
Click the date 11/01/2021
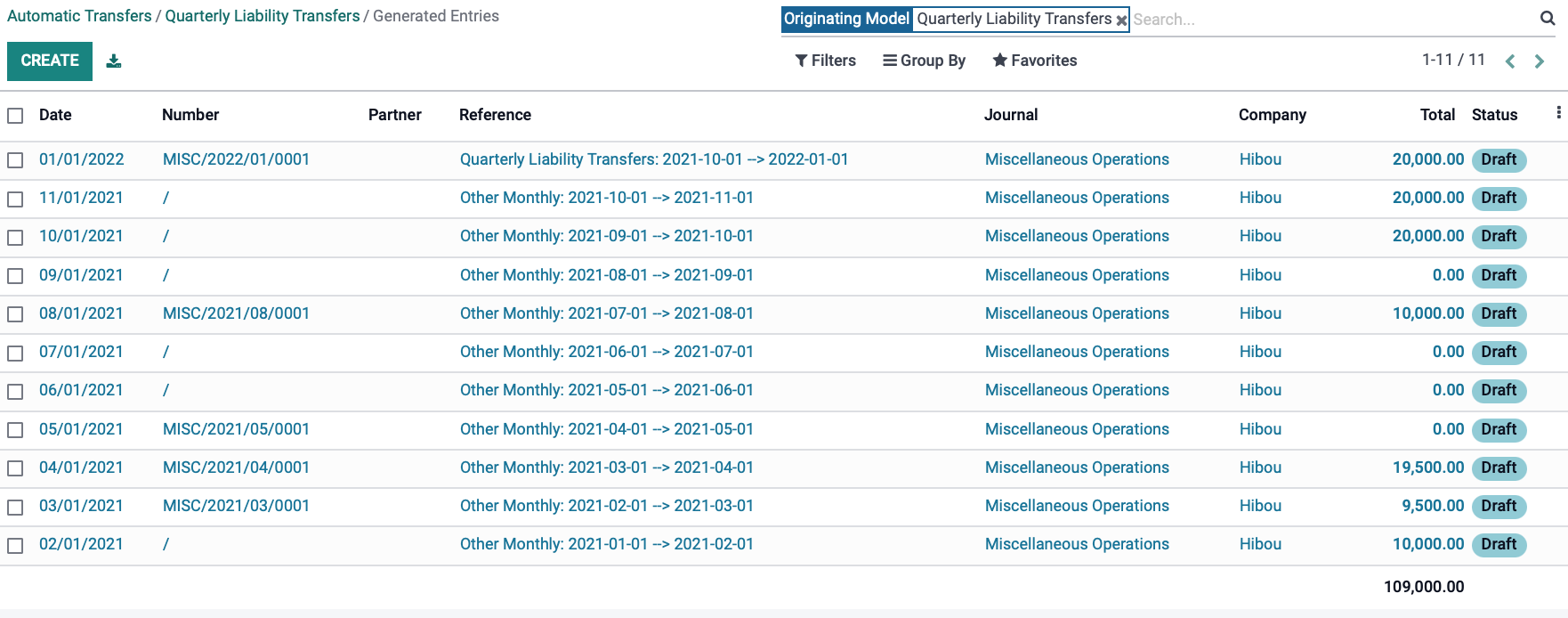tap(81, 198)
